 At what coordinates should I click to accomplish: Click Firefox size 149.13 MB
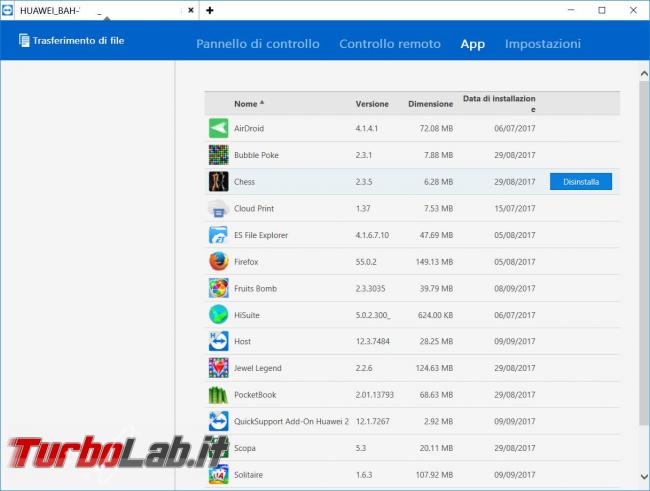pos(434,262)
